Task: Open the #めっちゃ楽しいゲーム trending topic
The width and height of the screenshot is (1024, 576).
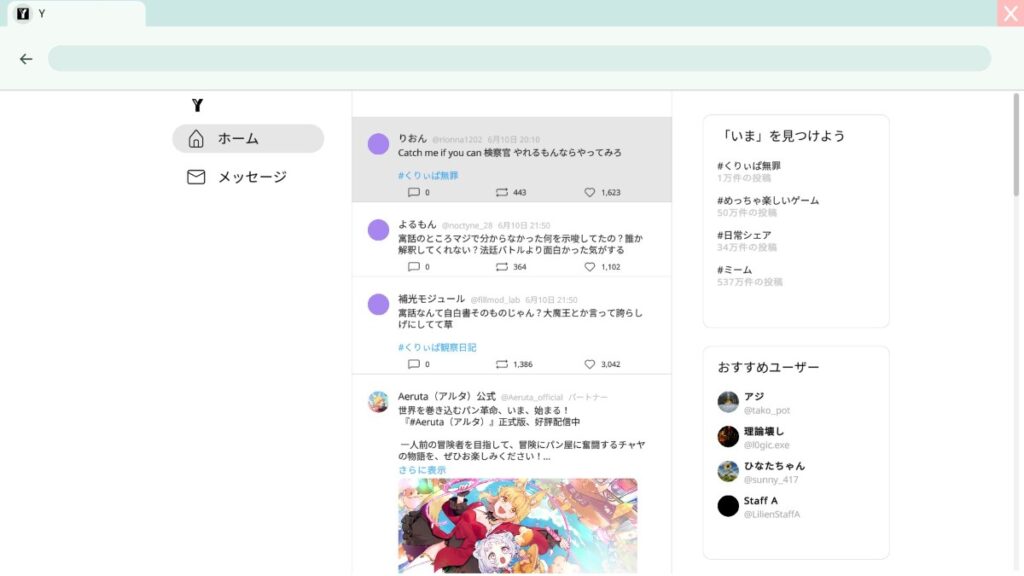Action: pyautogui.click(x=767, y=200)
